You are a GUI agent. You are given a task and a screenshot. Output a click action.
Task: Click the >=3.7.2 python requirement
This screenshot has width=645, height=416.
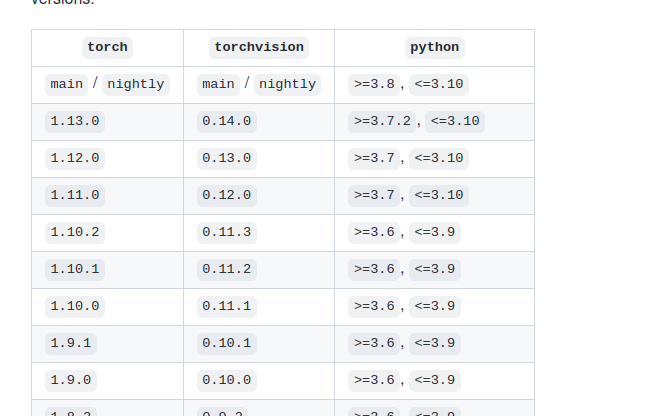click(x=382, y=121)
